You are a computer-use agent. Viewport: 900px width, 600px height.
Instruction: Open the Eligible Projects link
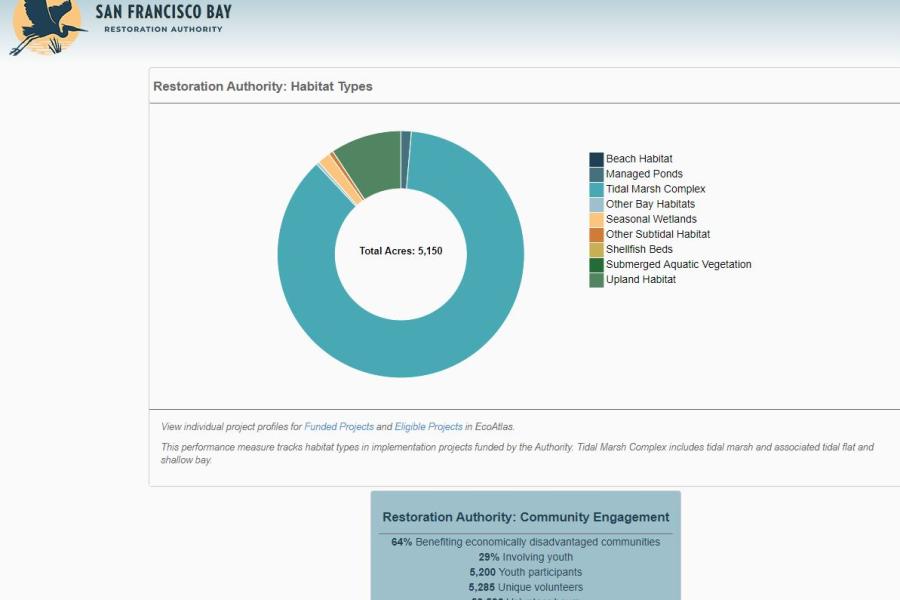(x=428, y=427)
